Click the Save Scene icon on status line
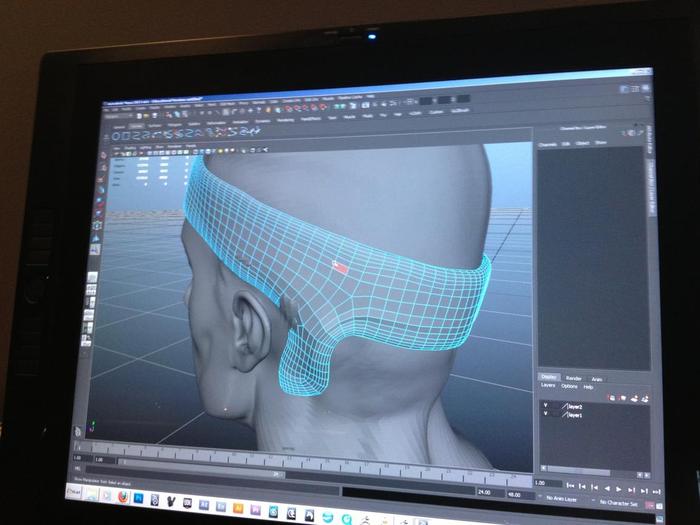700x525 pixels. (155, 115)
